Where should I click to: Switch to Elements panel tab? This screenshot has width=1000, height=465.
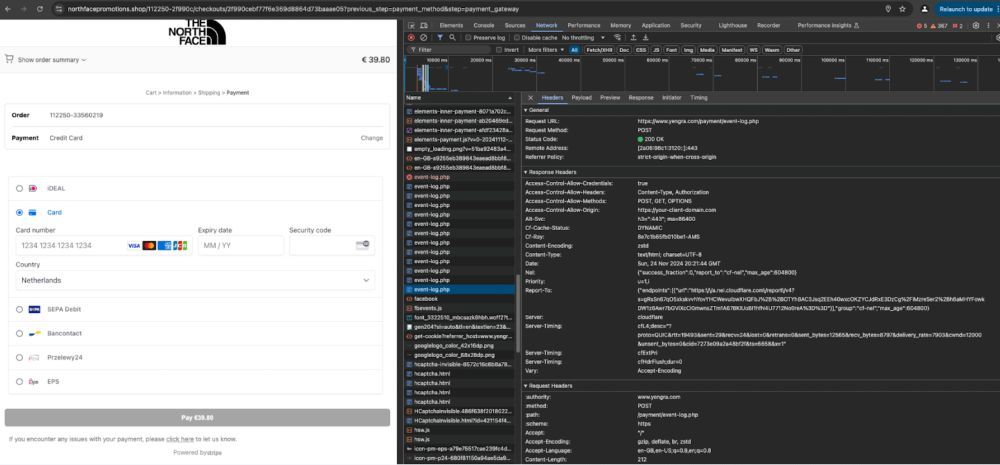(451, 26)
